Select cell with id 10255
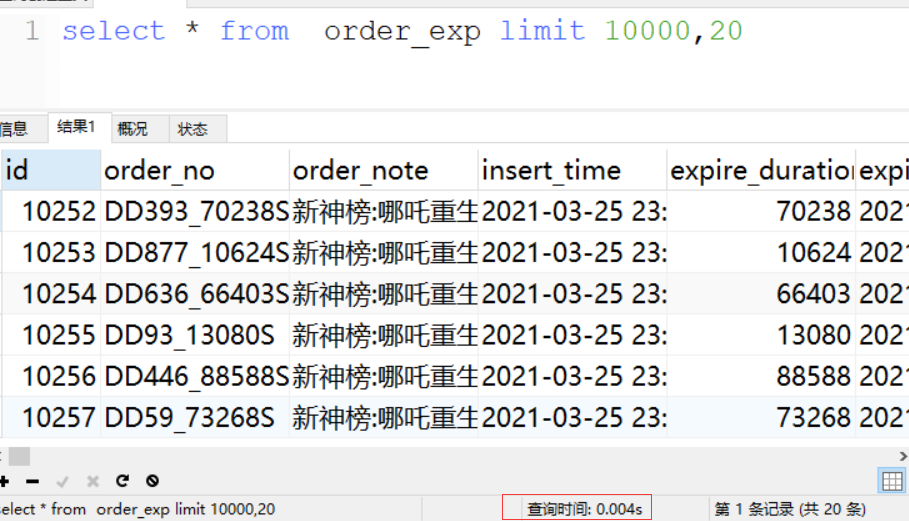The width and height of the screenshot is (909, 521). coord(51,335)
